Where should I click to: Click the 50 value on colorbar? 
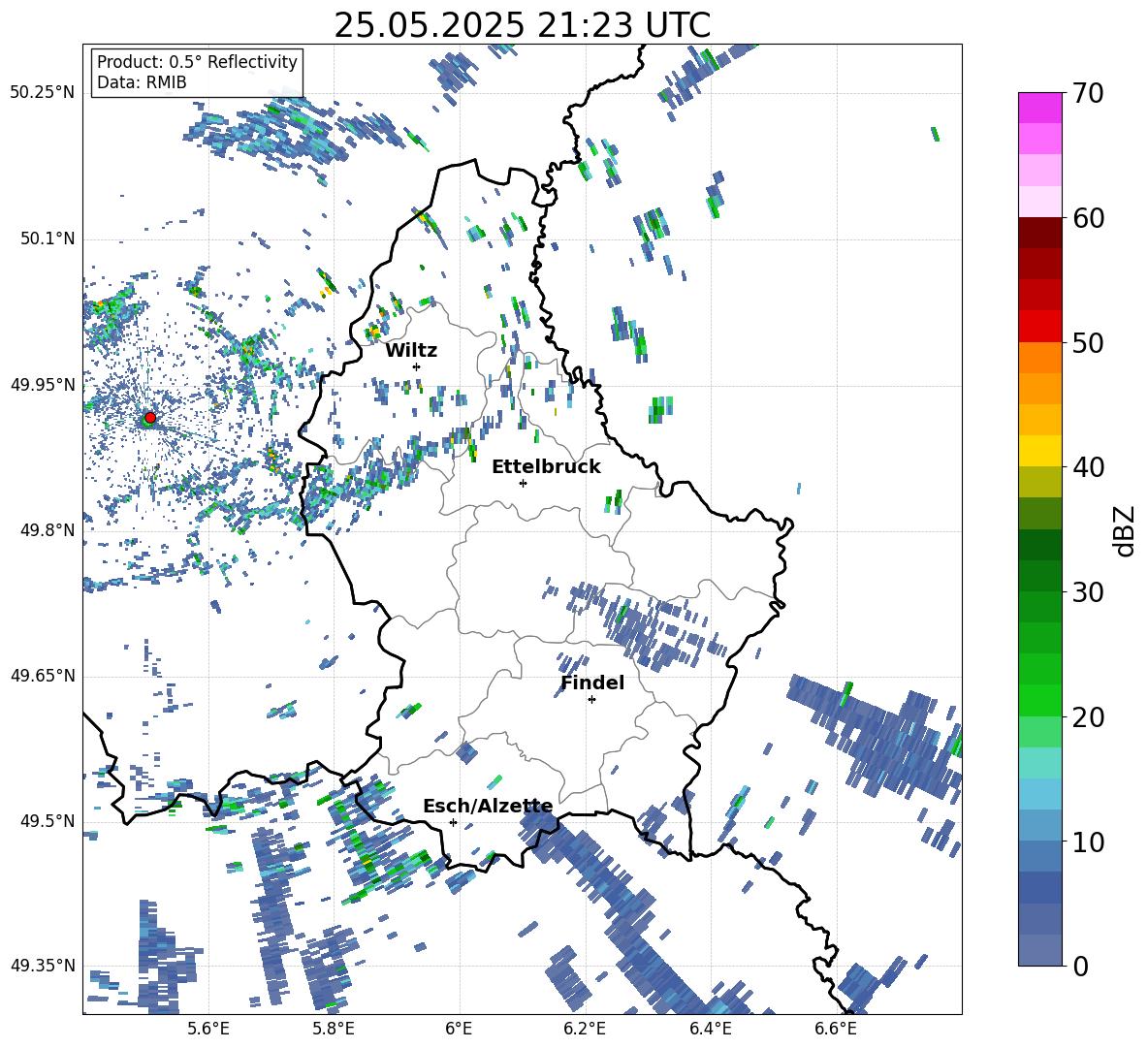click(x=1088, y=342)
